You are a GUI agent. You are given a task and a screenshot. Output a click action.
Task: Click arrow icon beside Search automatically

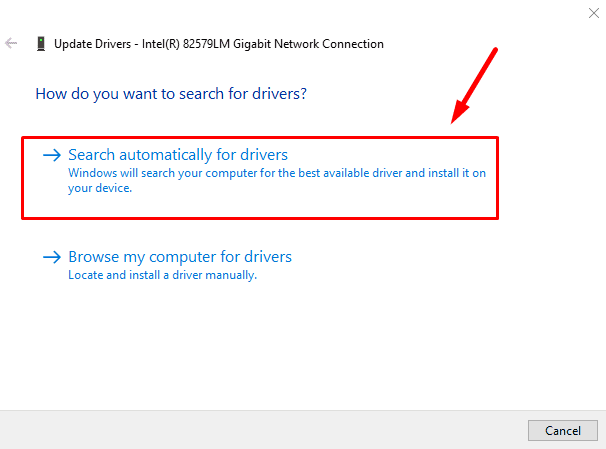[x=52, y=155]
